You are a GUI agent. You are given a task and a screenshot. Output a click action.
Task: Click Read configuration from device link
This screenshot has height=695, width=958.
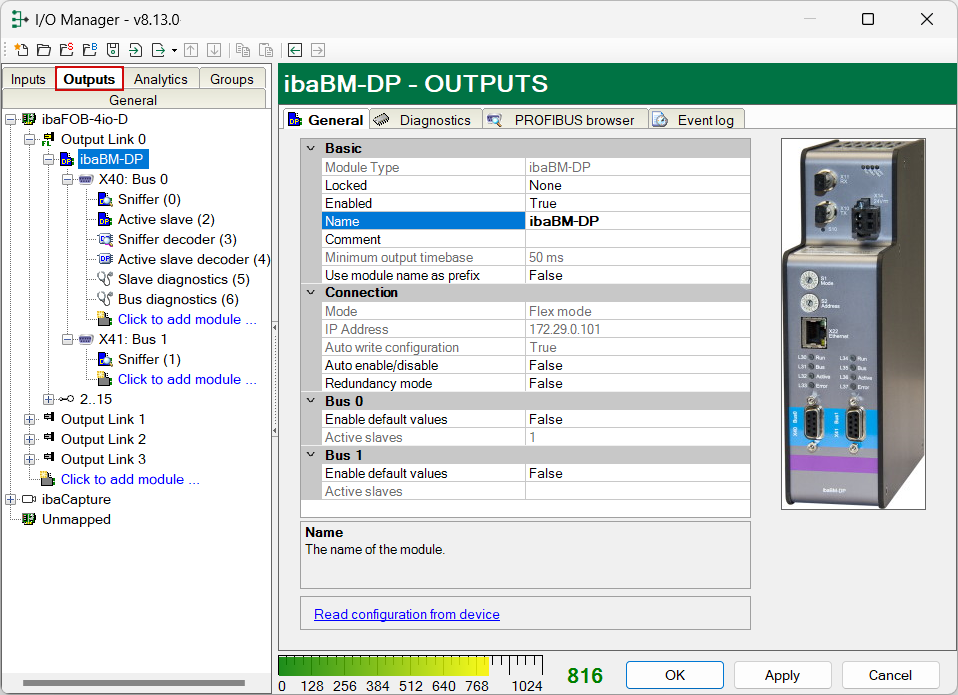pyautogui.click(x=407, y=614)
